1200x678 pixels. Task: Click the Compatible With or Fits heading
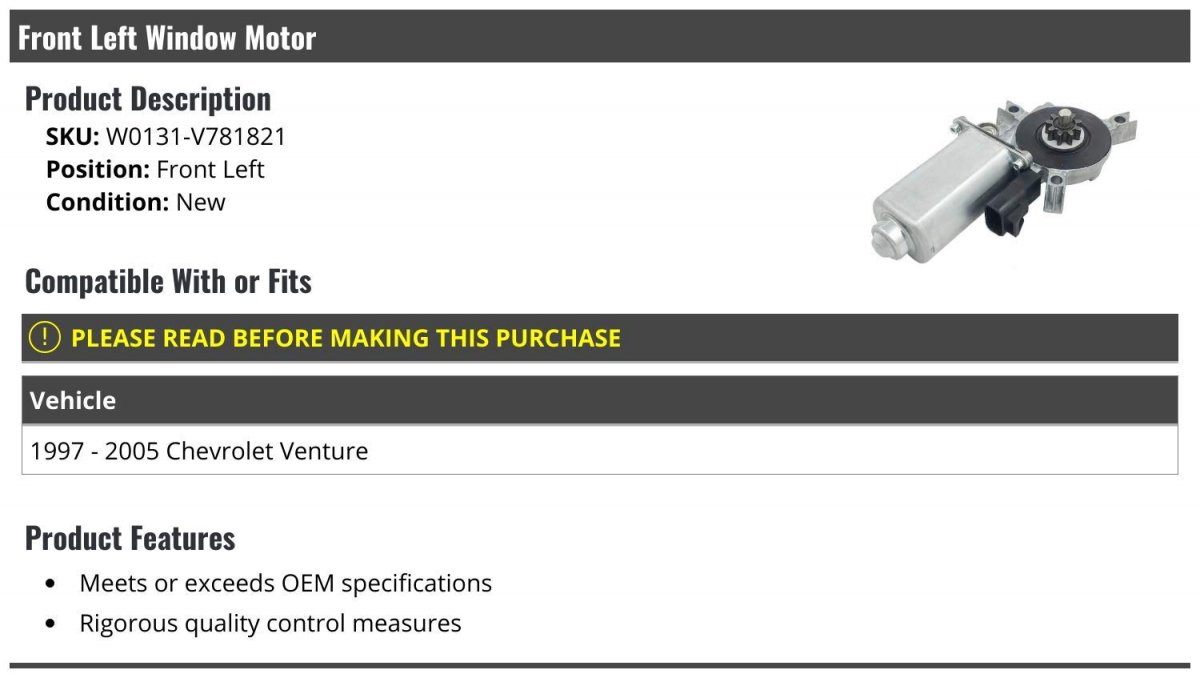(x=168, y=281)
